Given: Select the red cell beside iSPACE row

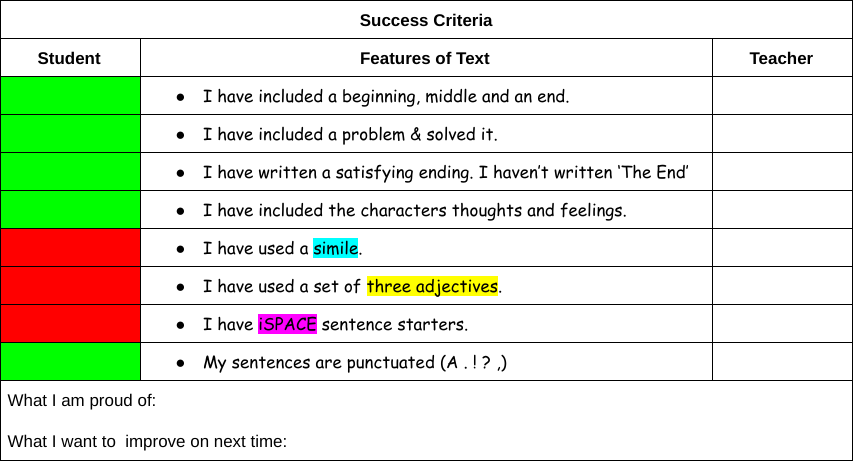Looking at the screenshot, I should [70, 324].
